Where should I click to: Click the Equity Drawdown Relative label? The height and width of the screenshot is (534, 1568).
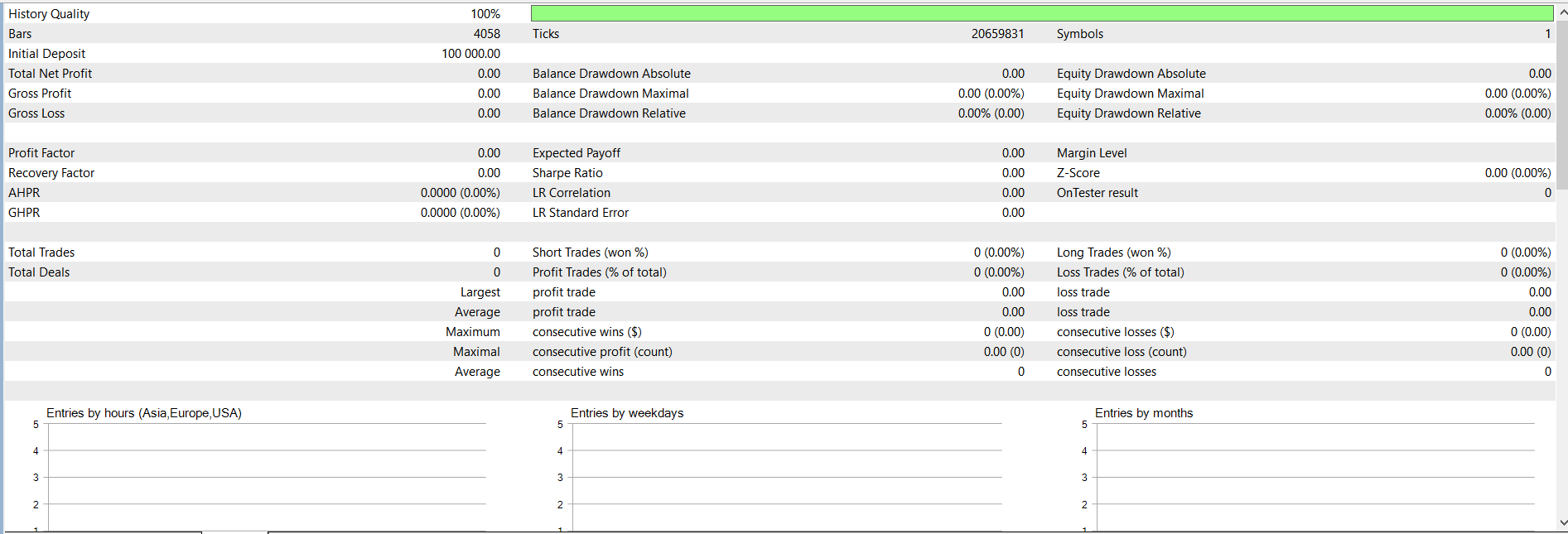point(1128,113)
